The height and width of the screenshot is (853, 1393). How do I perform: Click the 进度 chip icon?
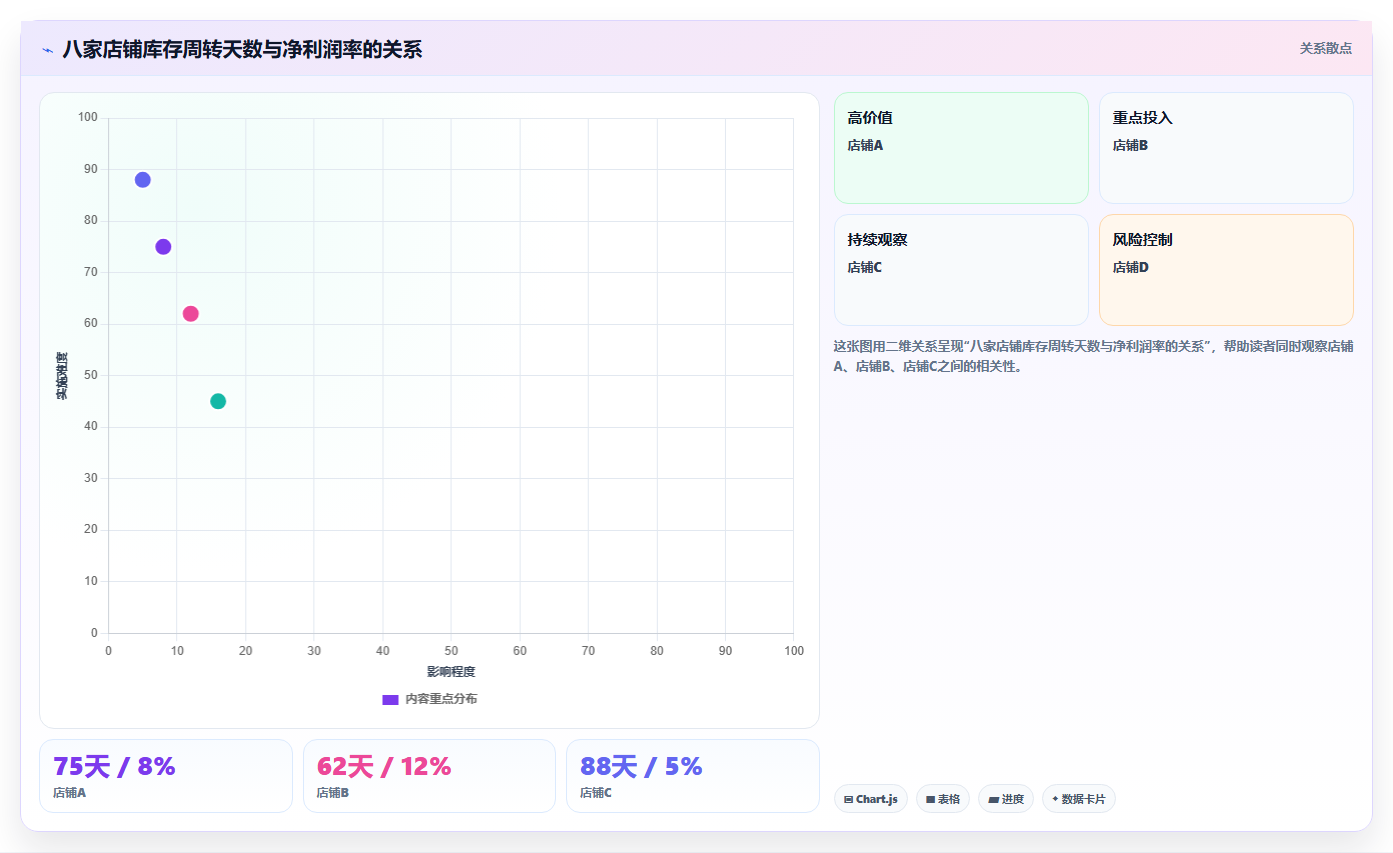pyautogui.click(x=993, y=799)
